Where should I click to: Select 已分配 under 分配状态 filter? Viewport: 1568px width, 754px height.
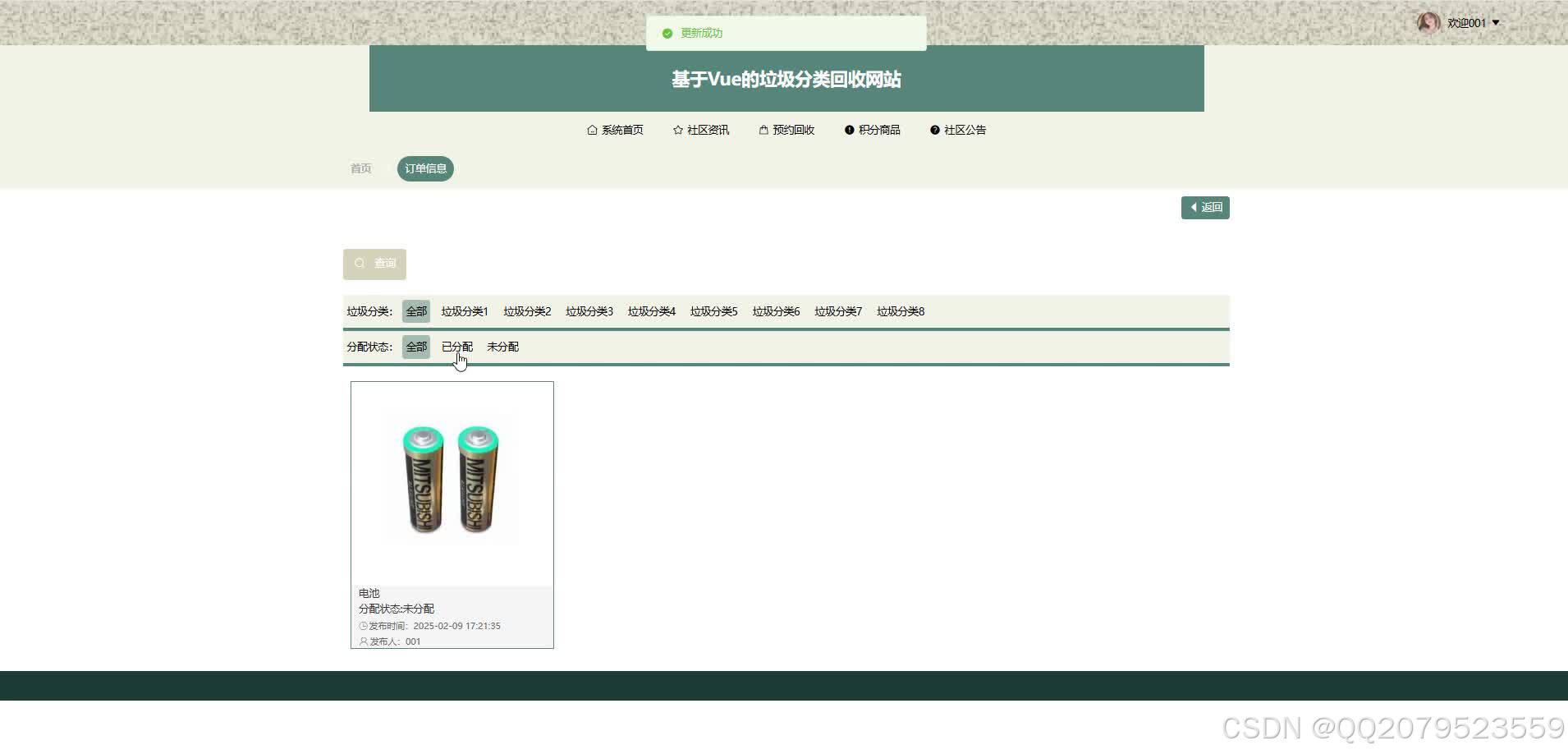click(x=456, y=346)
